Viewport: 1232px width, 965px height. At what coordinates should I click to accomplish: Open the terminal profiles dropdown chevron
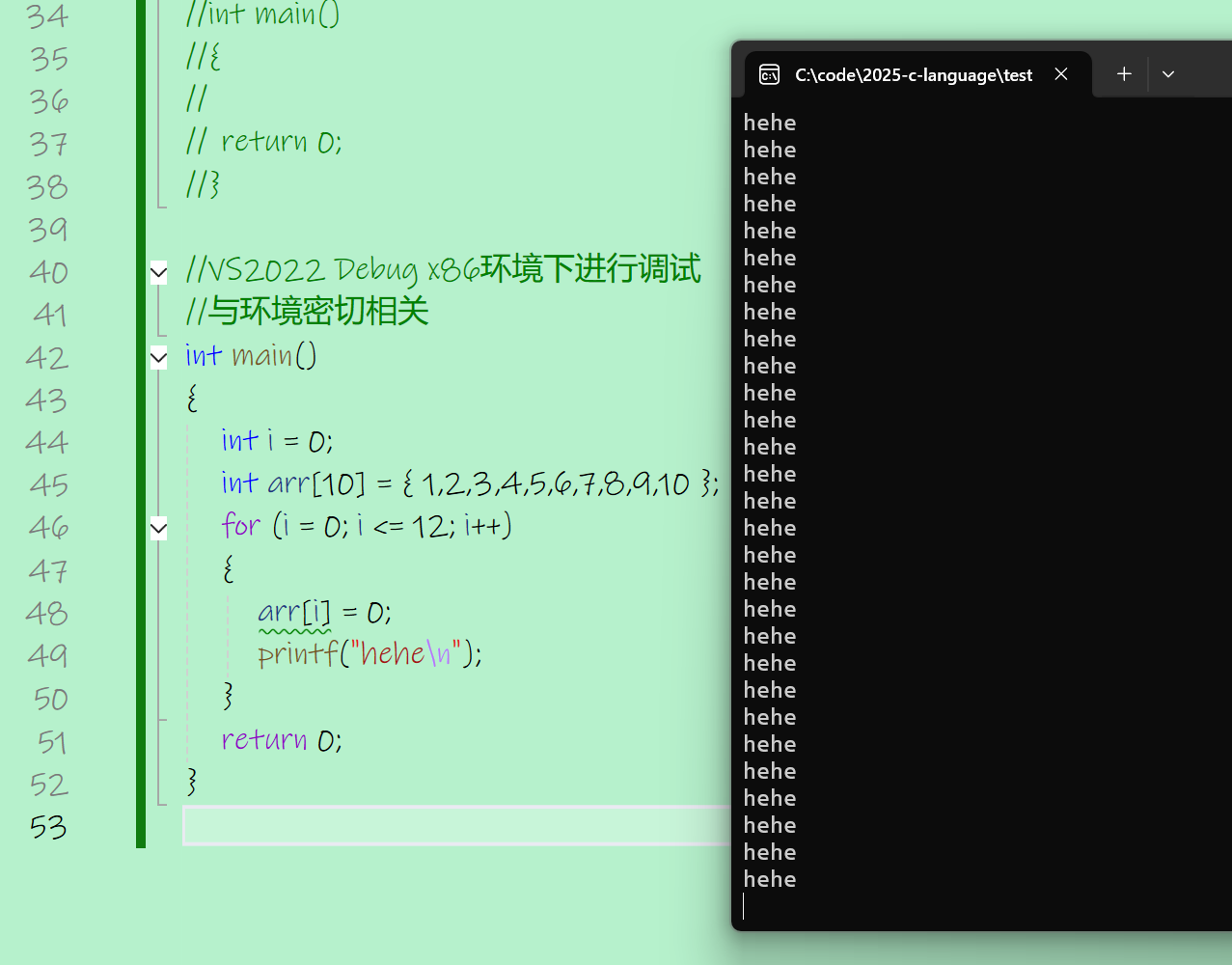pyautogui.click(x=1168, y=74)
